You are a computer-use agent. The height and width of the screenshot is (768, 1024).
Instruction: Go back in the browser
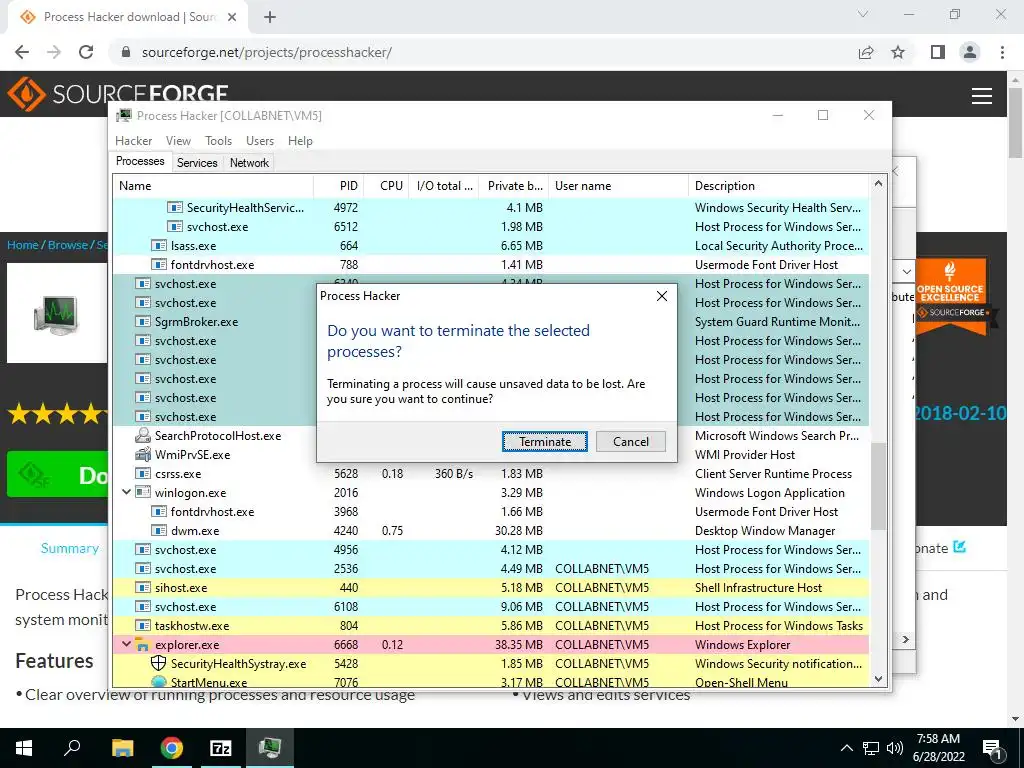click(22, 52)
